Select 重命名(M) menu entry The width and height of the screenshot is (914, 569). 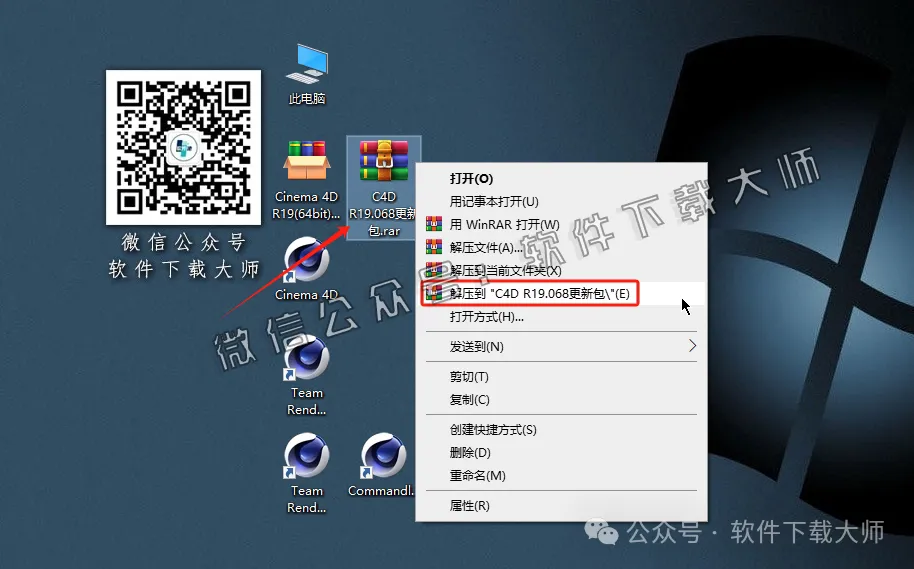561,476
